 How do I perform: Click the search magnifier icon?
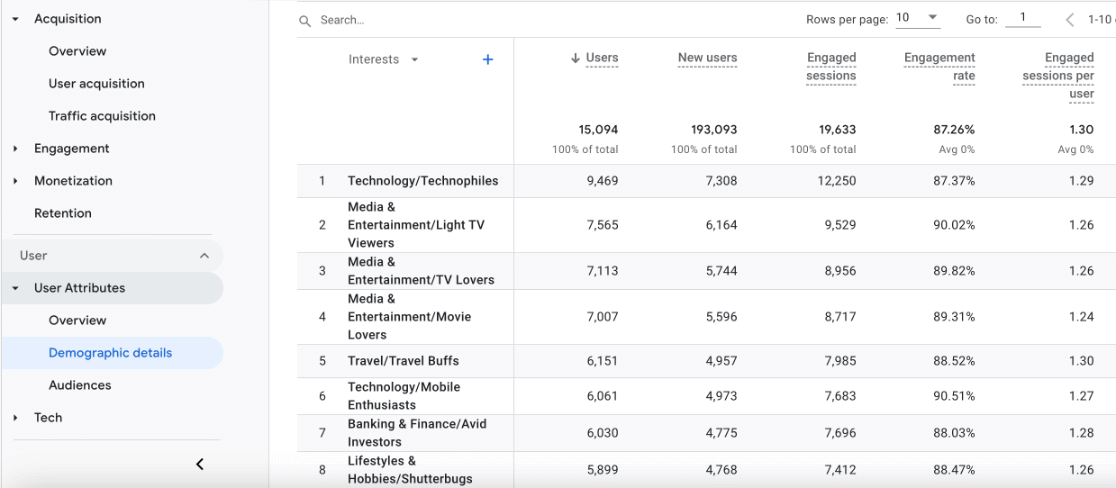point(305,21)
